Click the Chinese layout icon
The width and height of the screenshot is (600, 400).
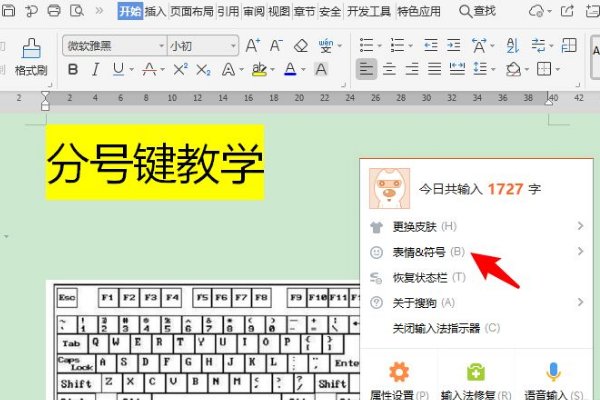(479, 46)
